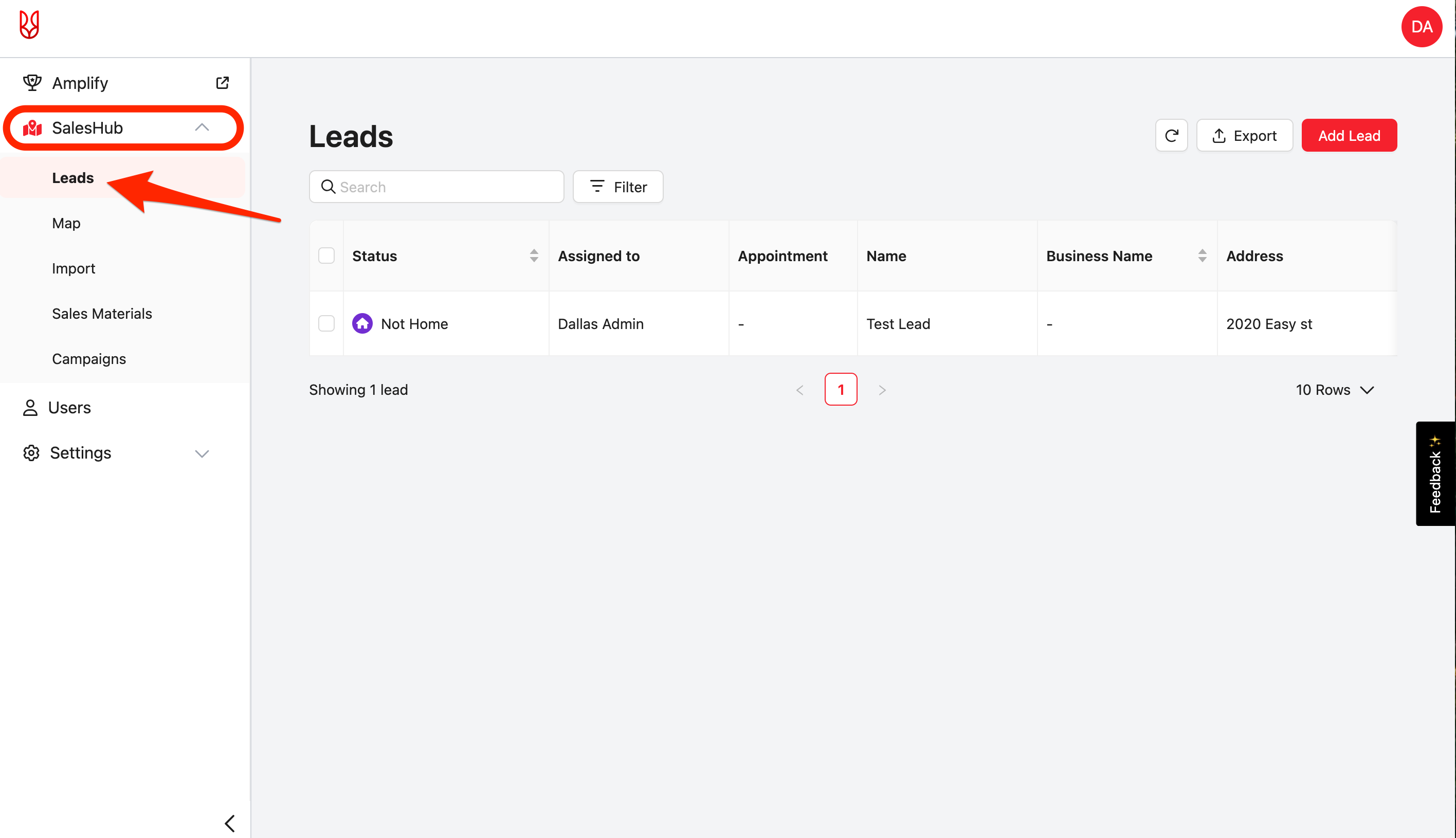The width and height of the screenshot is (1456, 838).
Task: Open the 10 Rows dropdown
Action: pos(1335,390)
